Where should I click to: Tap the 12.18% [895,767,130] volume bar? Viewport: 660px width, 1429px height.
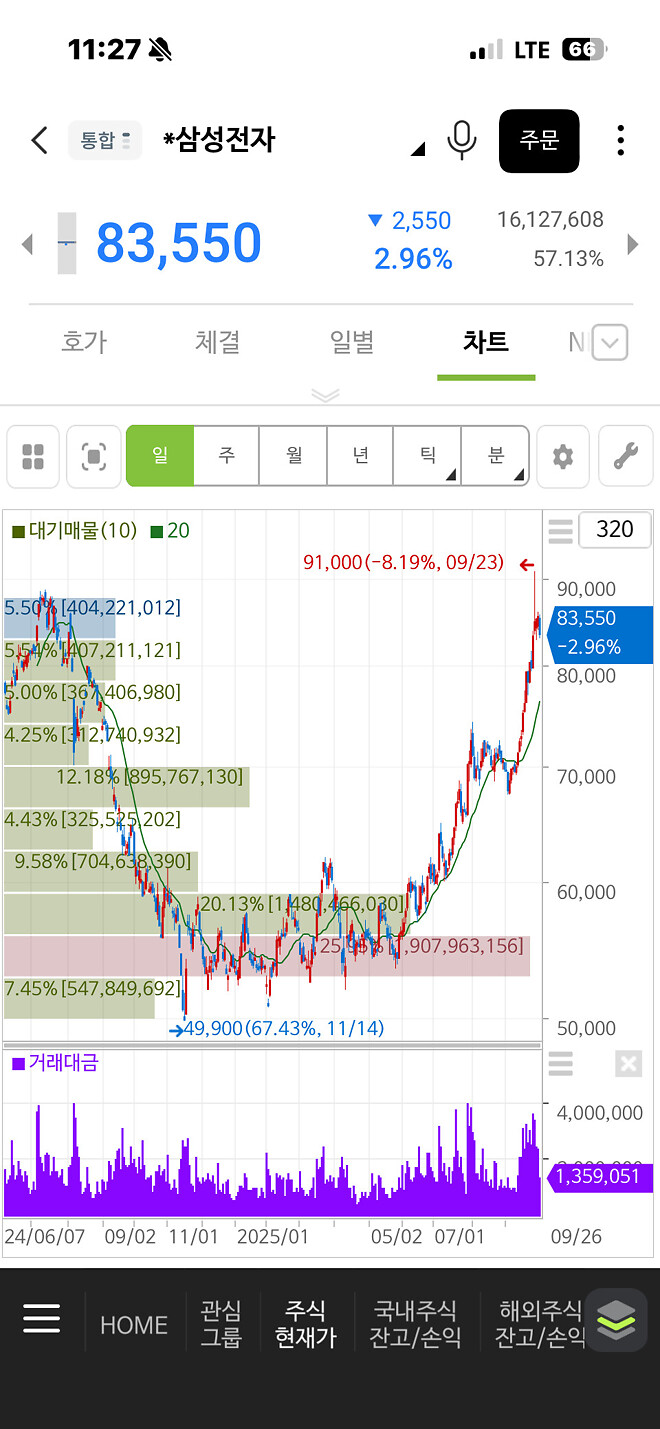pyautogui.click(x=127, y=787)
